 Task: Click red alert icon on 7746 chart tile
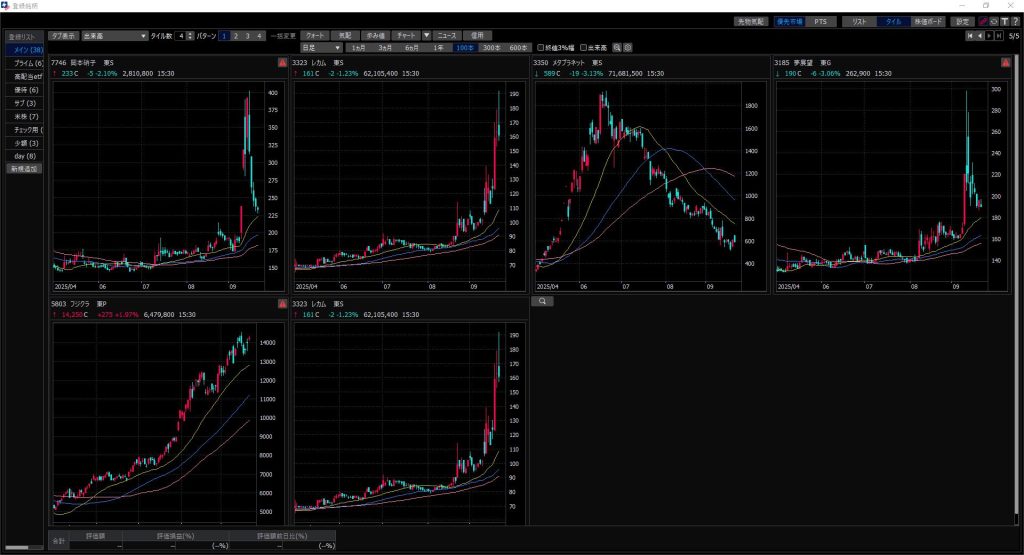[x=281, y=63]
